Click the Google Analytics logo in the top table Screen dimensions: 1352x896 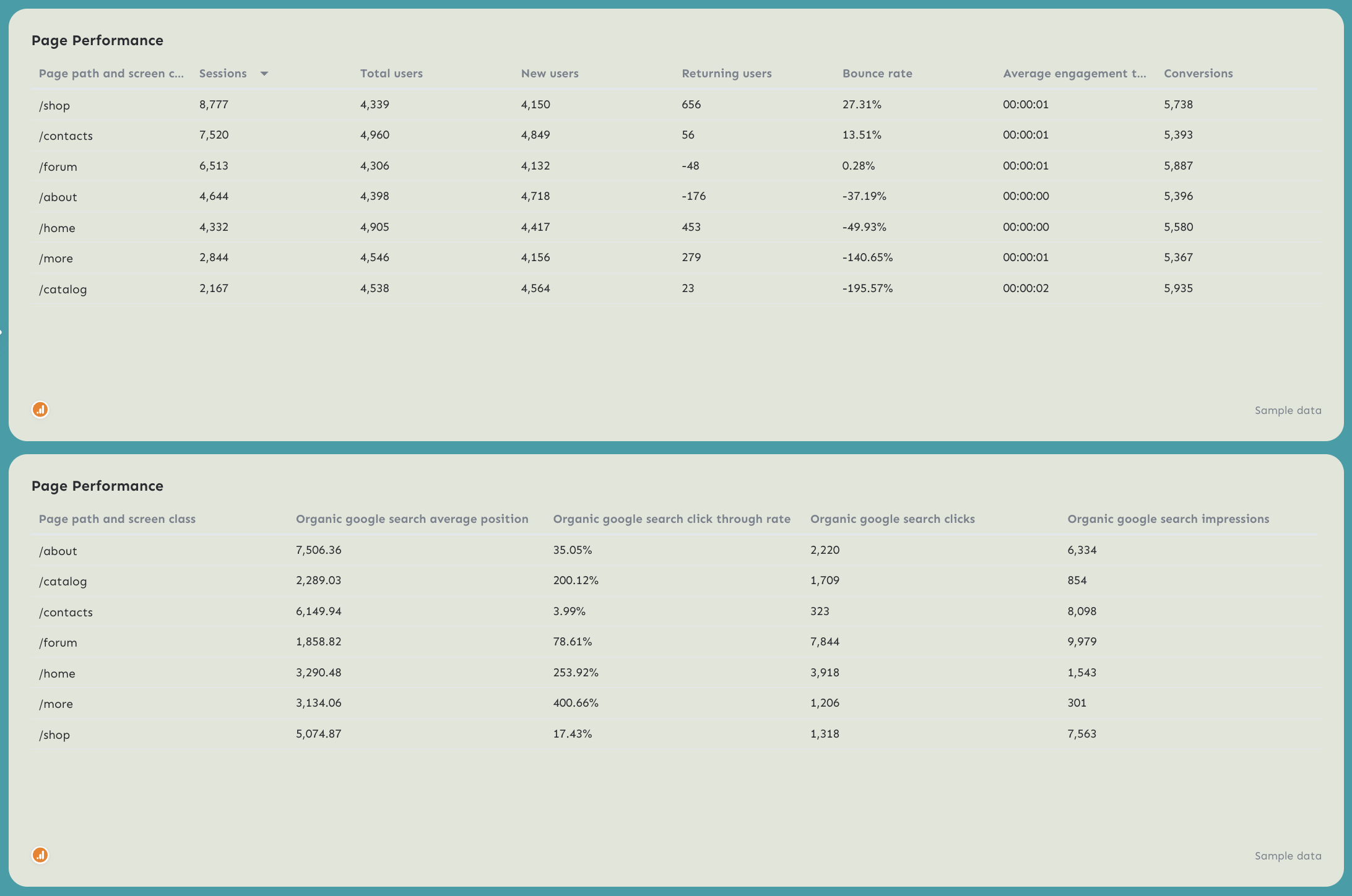[x=40, y=410]
